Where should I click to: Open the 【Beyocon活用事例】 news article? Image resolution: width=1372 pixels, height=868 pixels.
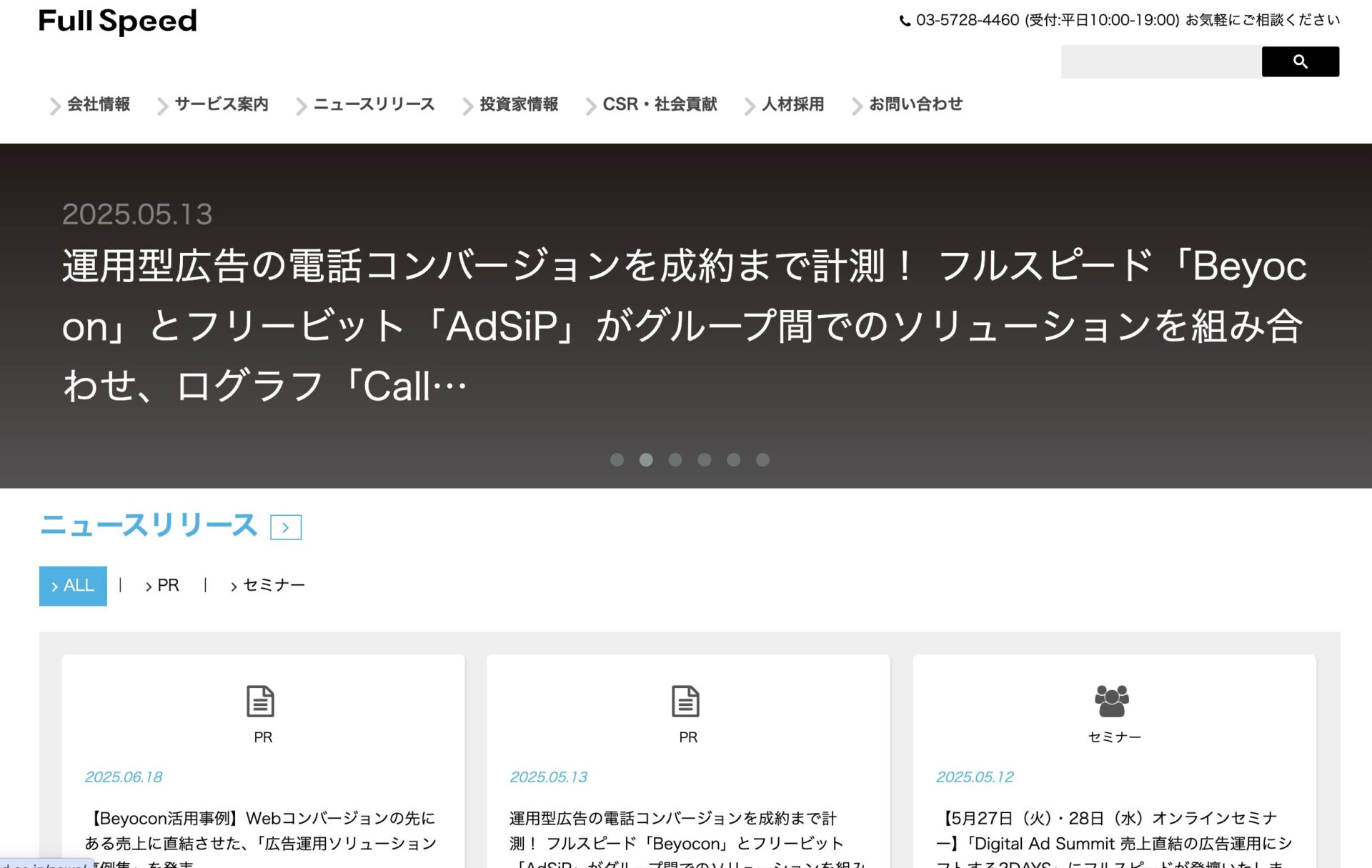pos(261,839)
